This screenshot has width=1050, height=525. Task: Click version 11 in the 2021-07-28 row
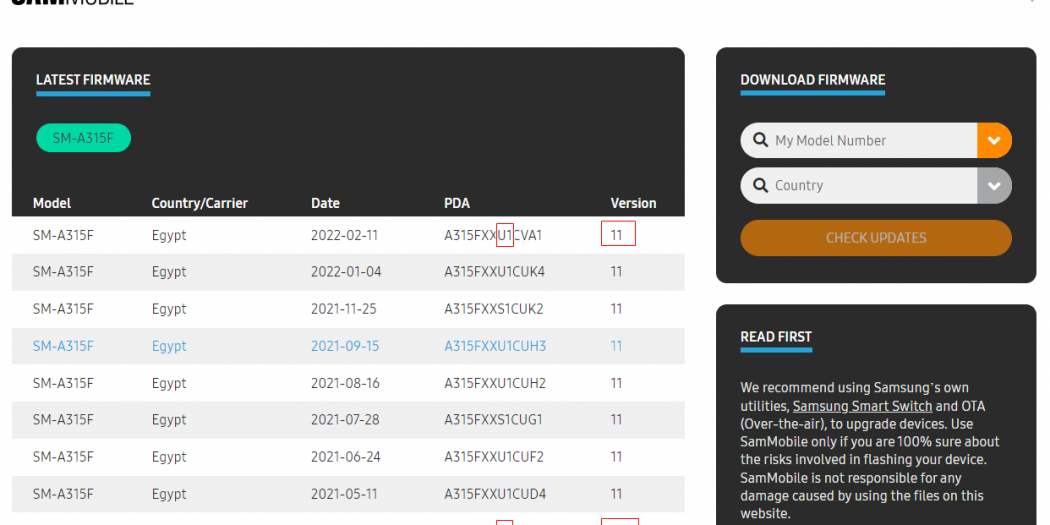[616, 420]
